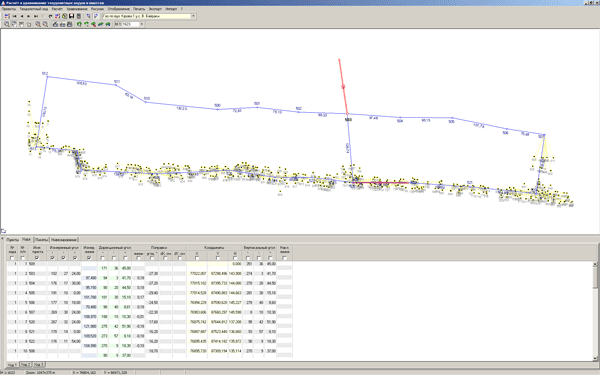Select the 'Пикеты' panel tab
Screen dimensions: 600x375
41,240
